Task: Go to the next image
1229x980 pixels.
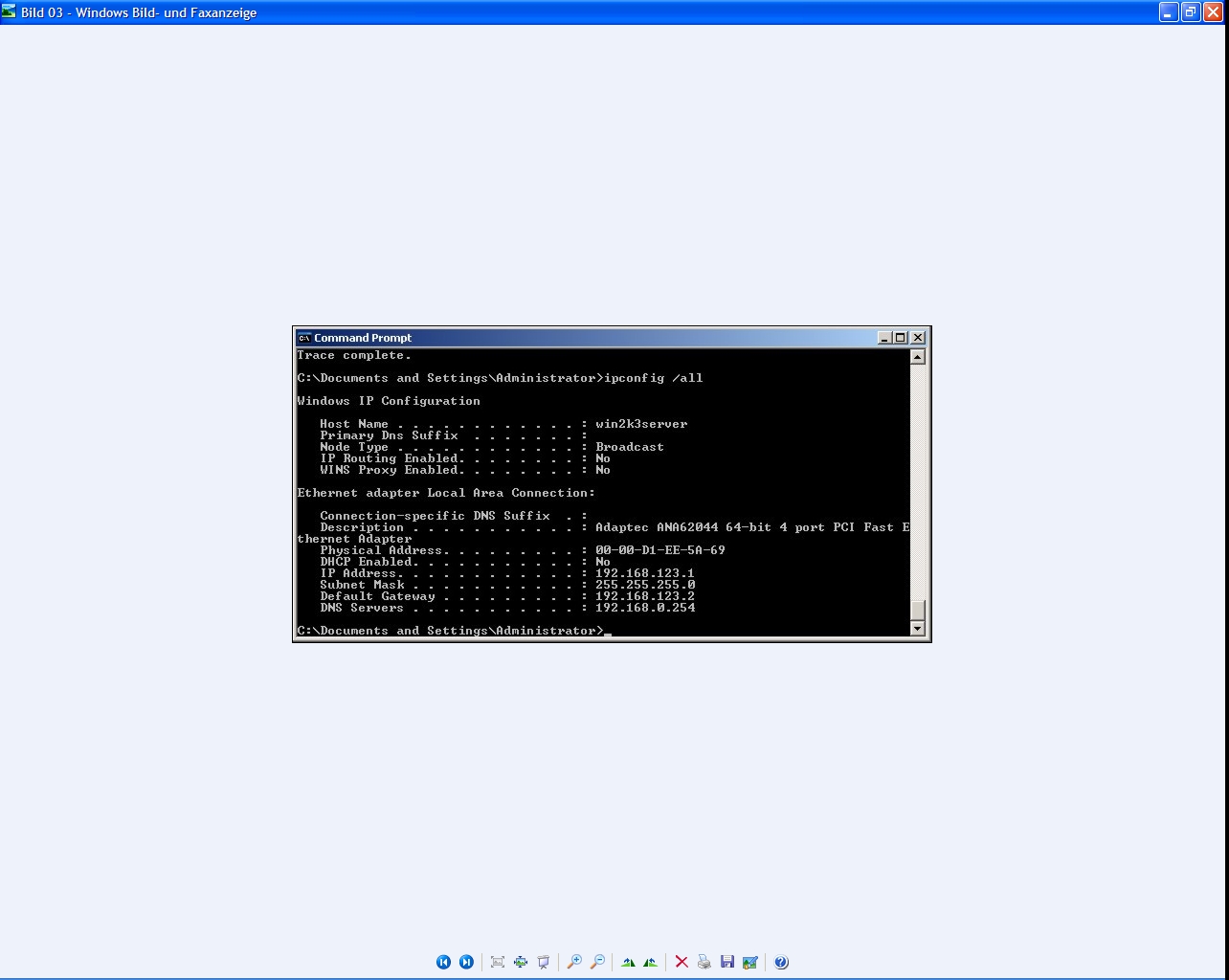Action: click(x=466, y=962)
